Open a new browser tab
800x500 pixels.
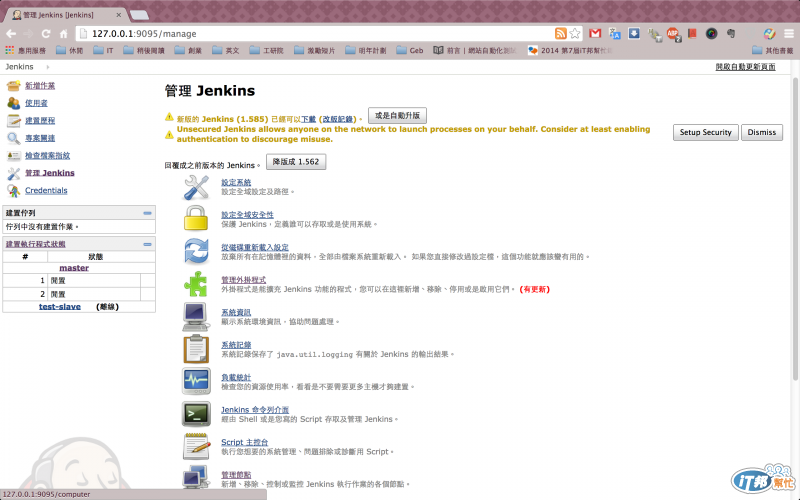click(x=139, y=15)
